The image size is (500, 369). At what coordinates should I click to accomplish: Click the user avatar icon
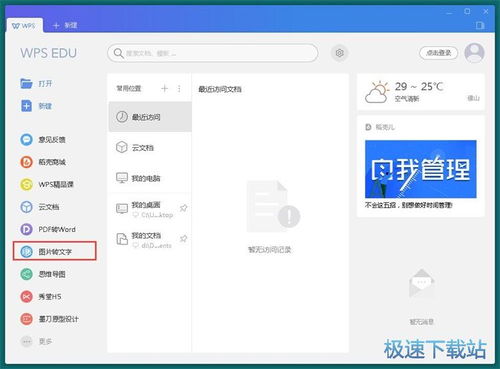pos(474,53)
